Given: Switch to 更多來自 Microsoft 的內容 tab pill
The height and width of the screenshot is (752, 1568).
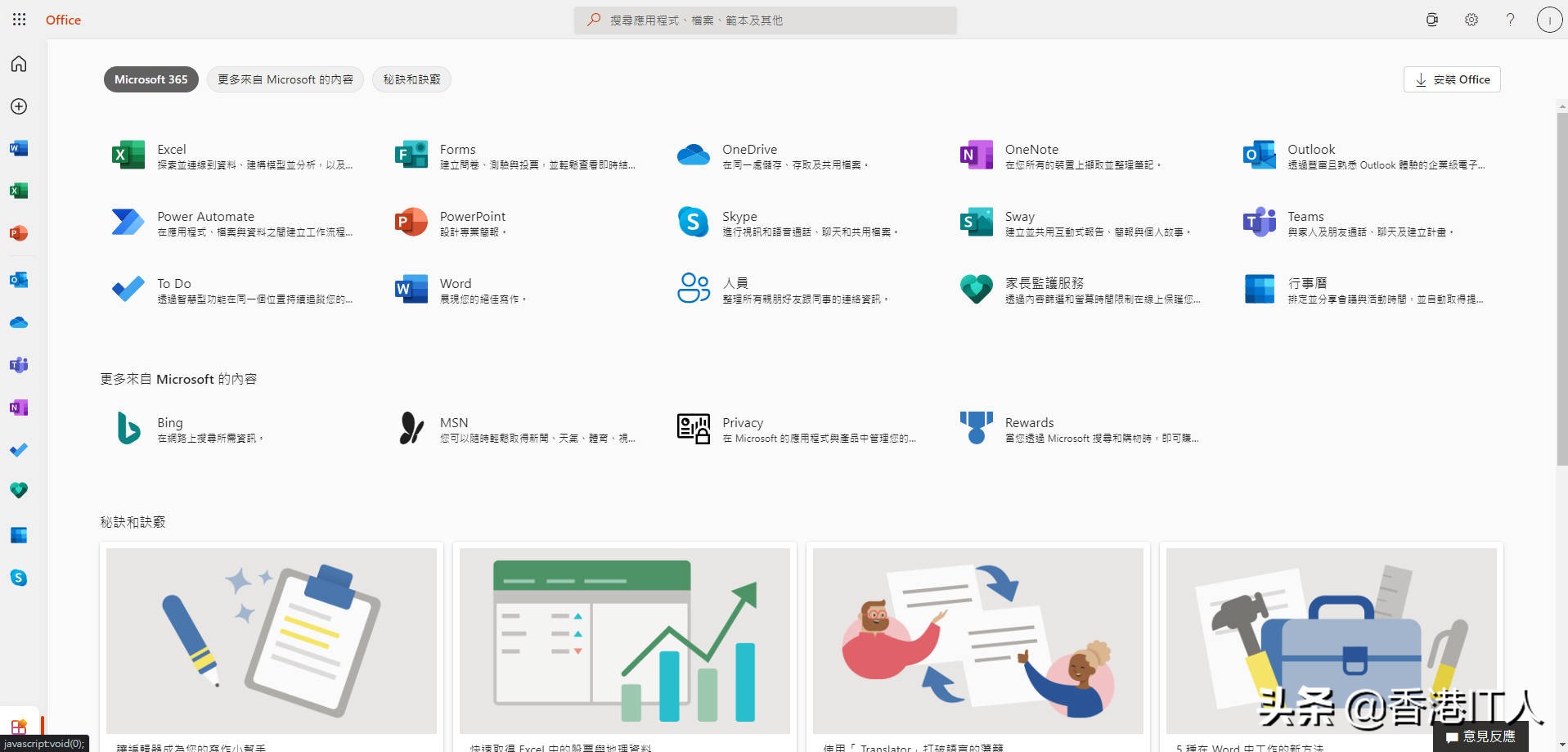Looking at the screenshot, I should (x=285, y=79).
